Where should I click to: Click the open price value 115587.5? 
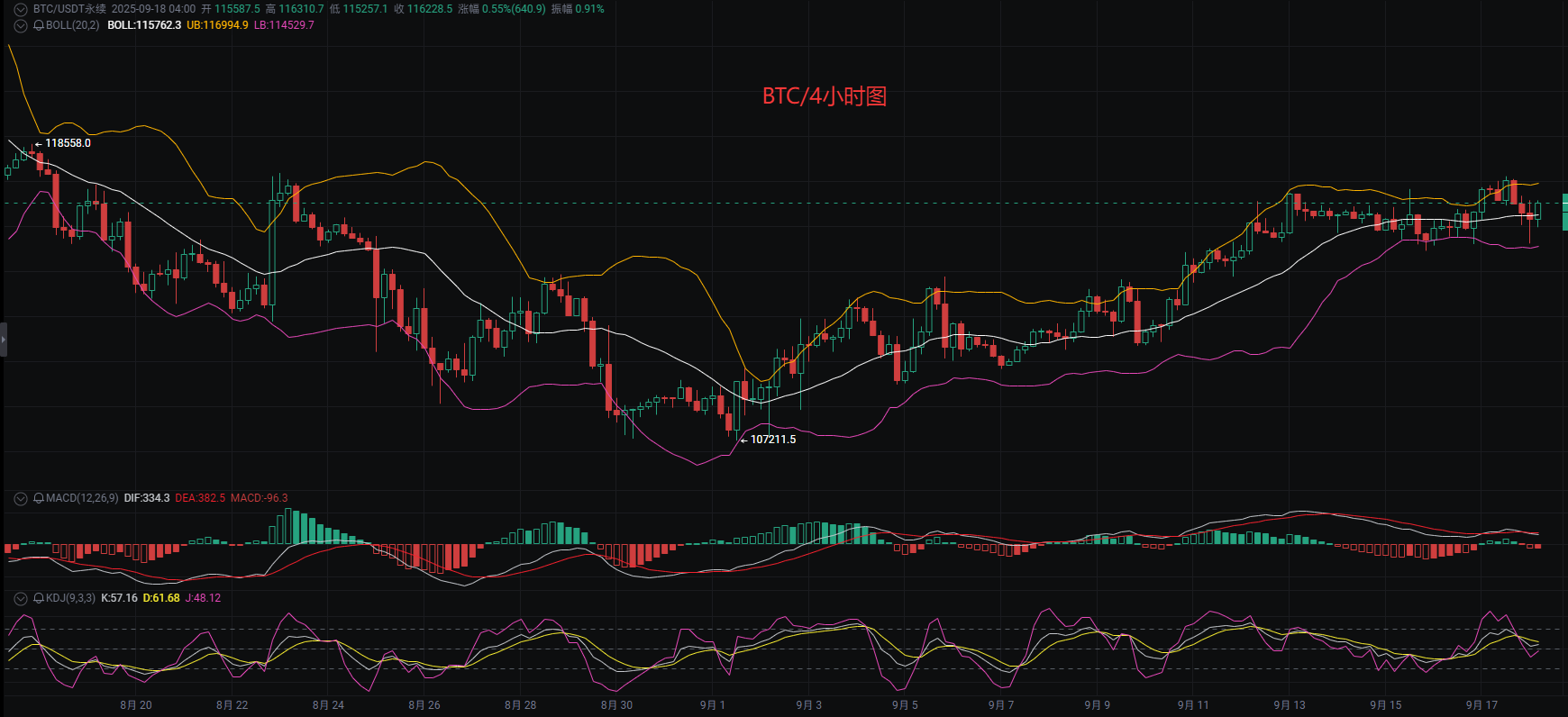tap(237, 9)
